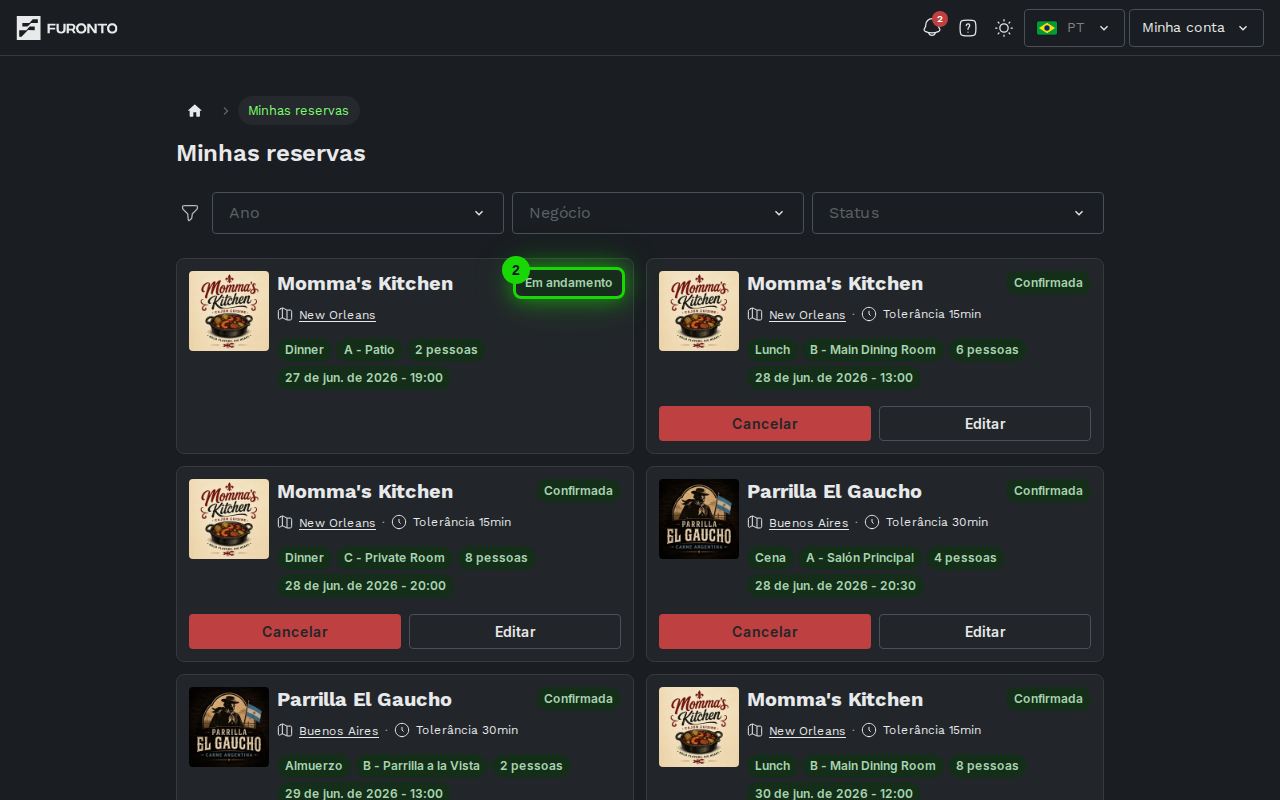Image resolution: width=1280 pixels, height=800 pixels.
Task: Select the Minhas reservas breadcrumb
Action: [298, 111]
